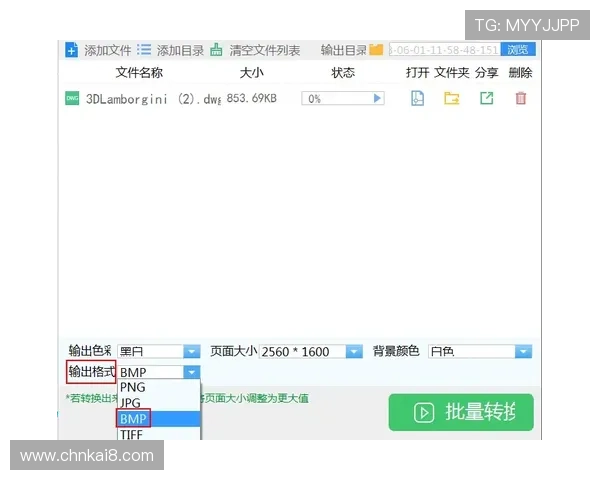The height and width of the screenshot is (480, 600).
Task: Click the green 批量转换 batch convert button
Action: point(461,412)
